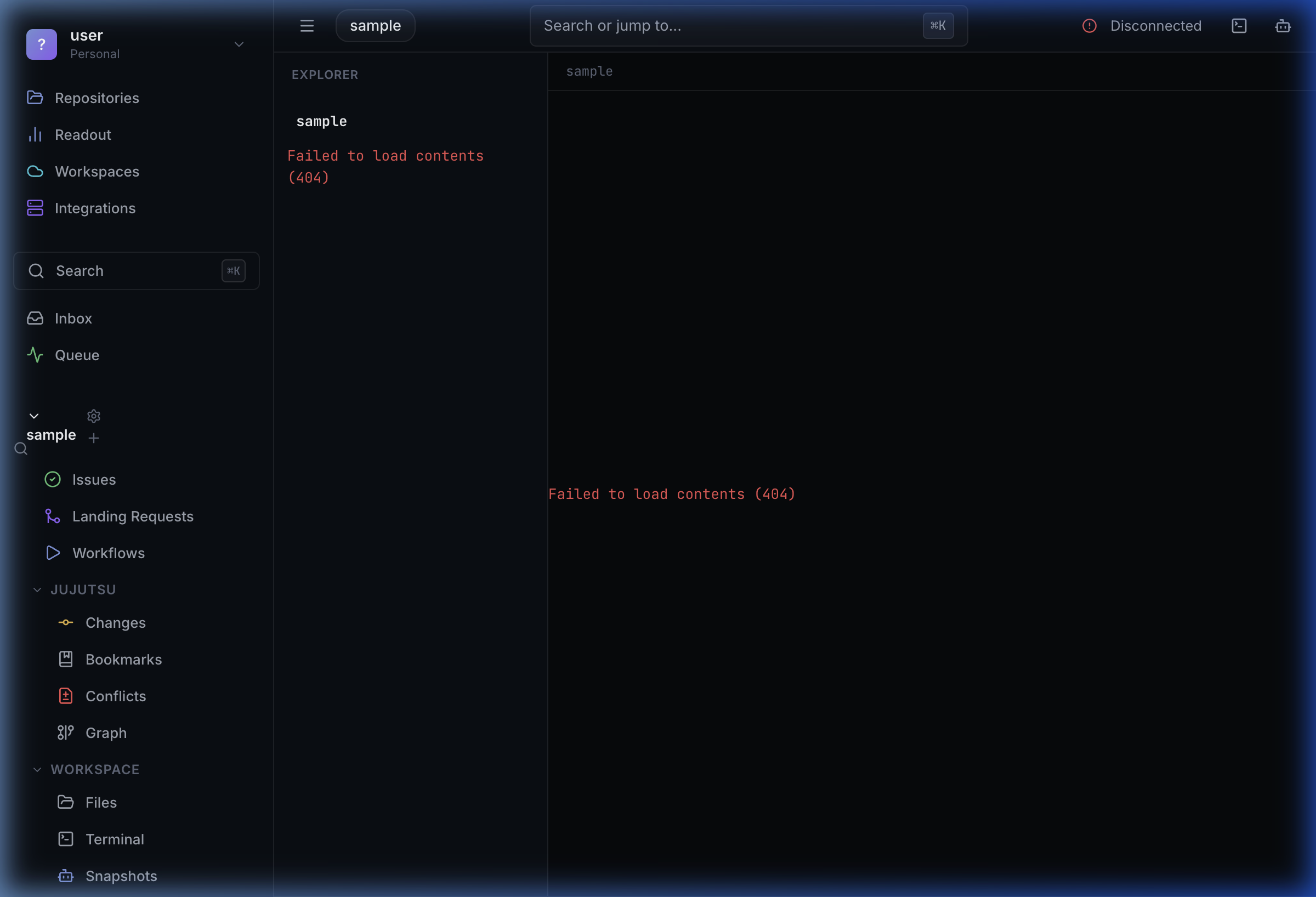
Task: Switch to the sample tab
Action: [x=375, y=25]
